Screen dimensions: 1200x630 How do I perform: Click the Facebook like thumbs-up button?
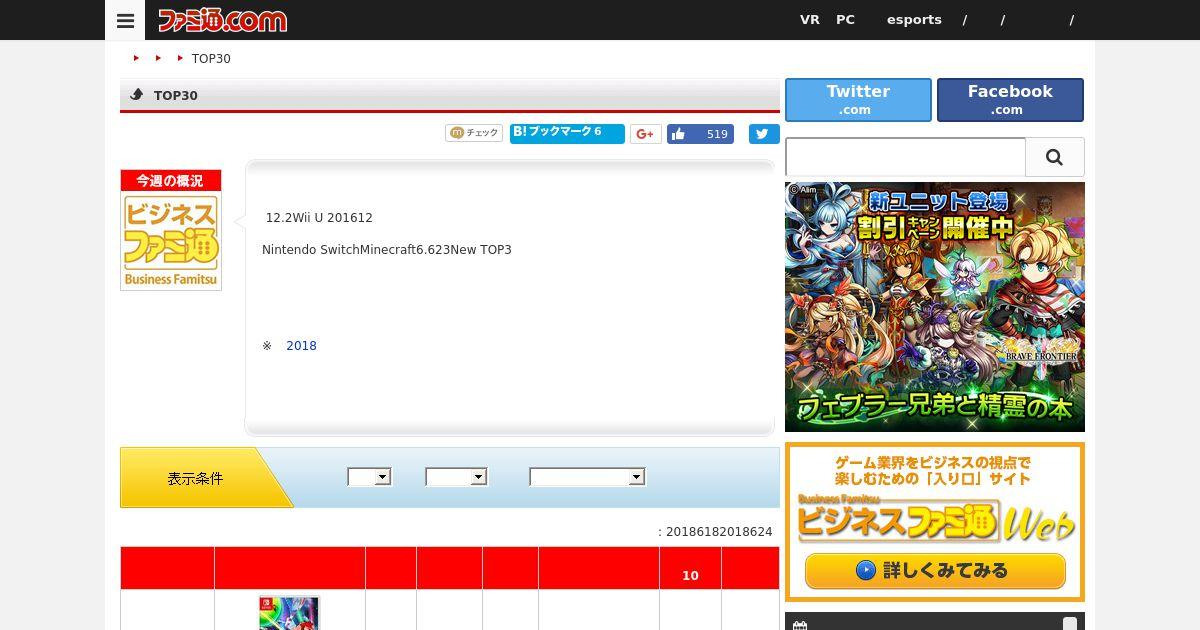pyautogui.click(x=700, y=134)
